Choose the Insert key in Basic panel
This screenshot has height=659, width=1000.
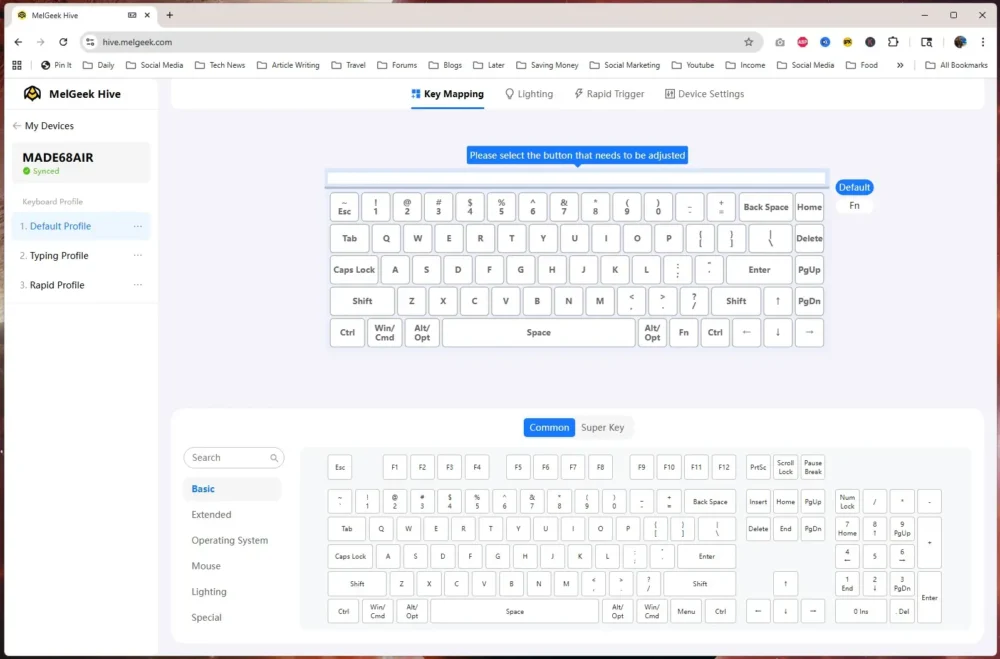click(x=758, y=502)
